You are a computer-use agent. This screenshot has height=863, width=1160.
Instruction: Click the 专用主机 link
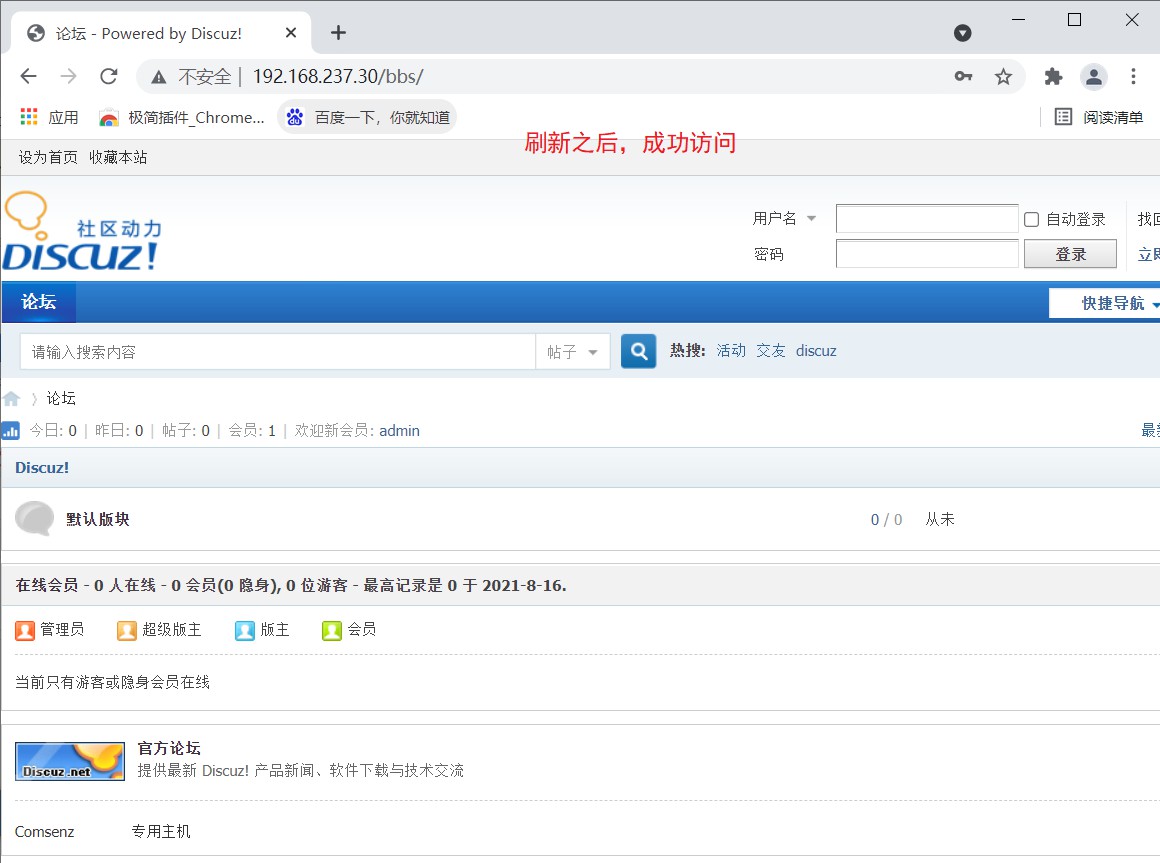click(x=161, y=832)
